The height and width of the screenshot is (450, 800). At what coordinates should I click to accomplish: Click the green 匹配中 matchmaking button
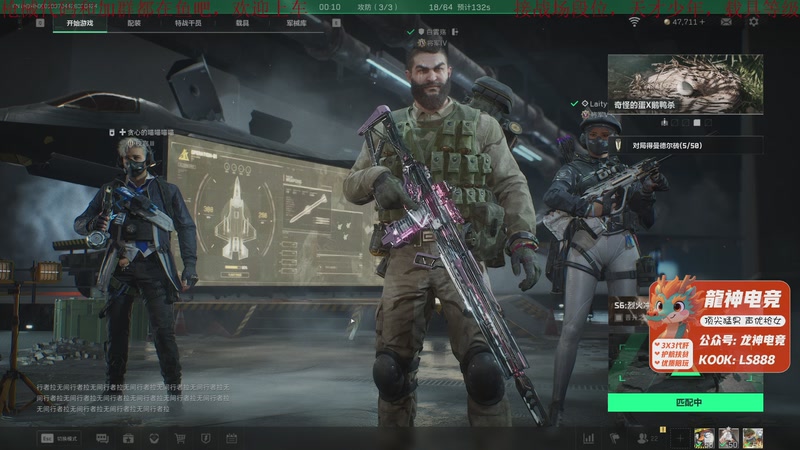(685, 403)
